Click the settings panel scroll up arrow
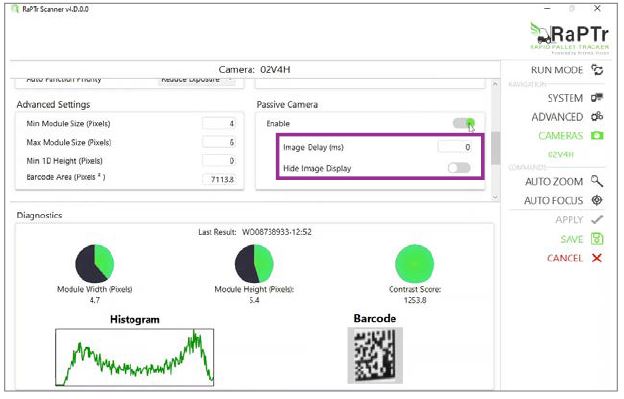Viewport: 624px width, 399px height. tap(495, 84)
